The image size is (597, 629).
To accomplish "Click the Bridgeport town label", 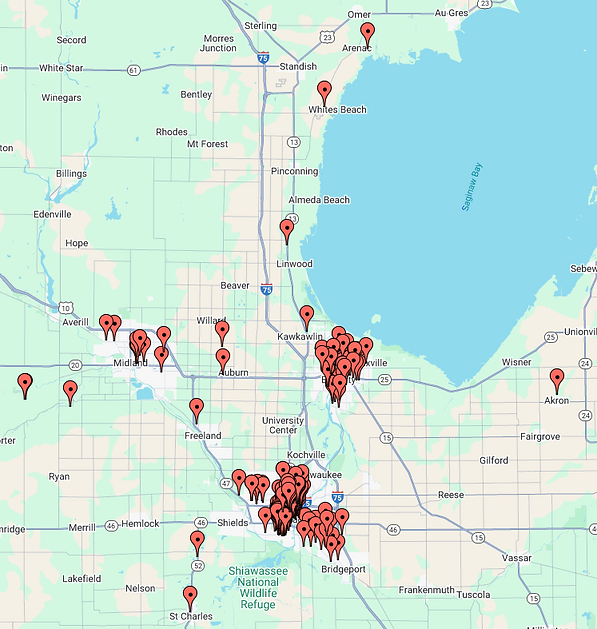I will point(343,569).
